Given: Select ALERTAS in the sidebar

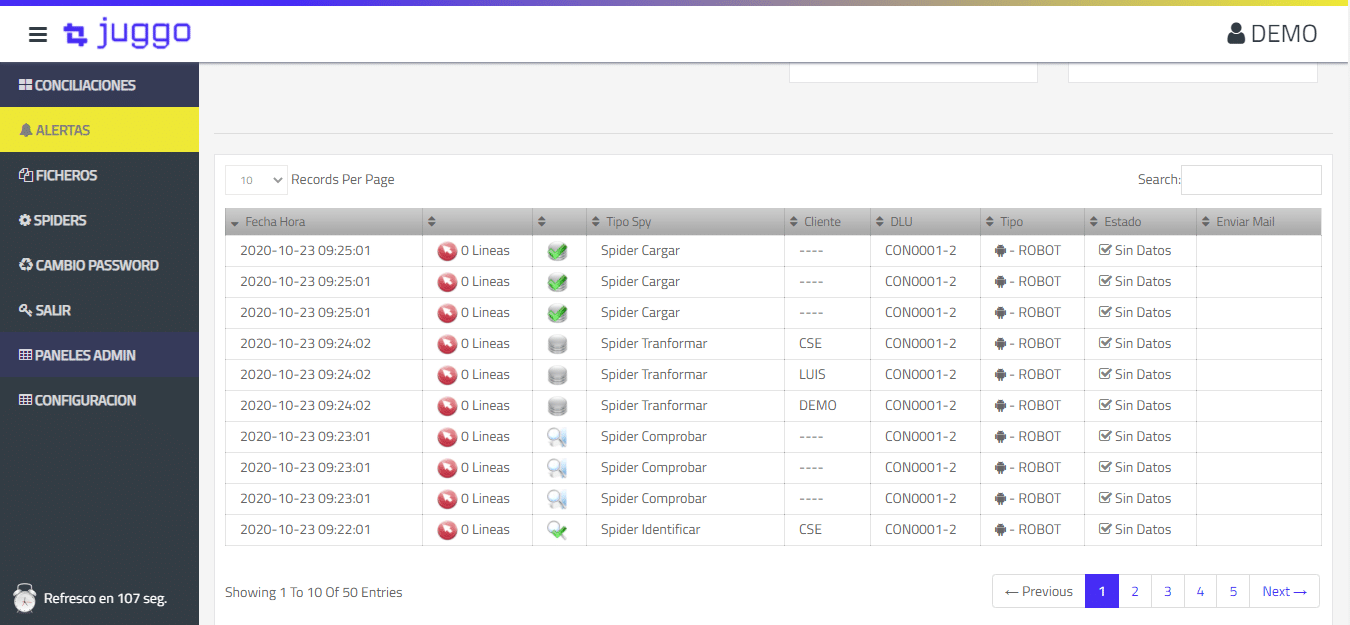Looking at the screenshot, I should [99, 130].
